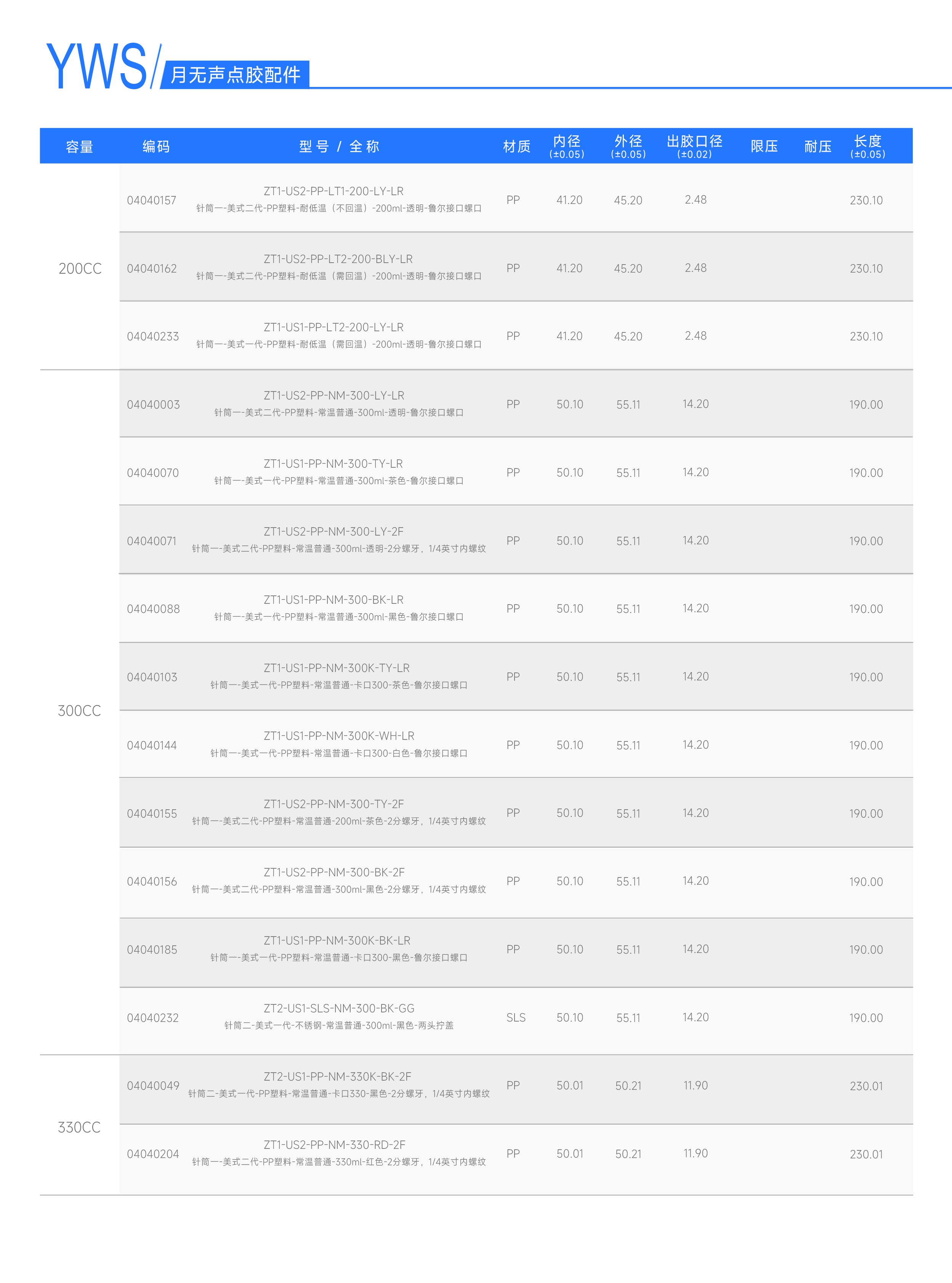Select the 月无声点胶配件 title banner

pos(235,74)
